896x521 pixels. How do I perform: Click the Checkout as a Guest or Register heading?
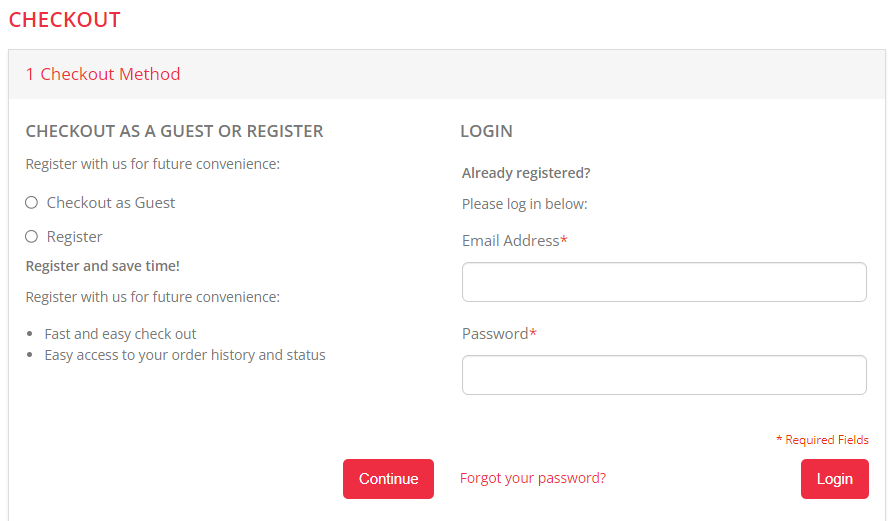click(174, 131)
